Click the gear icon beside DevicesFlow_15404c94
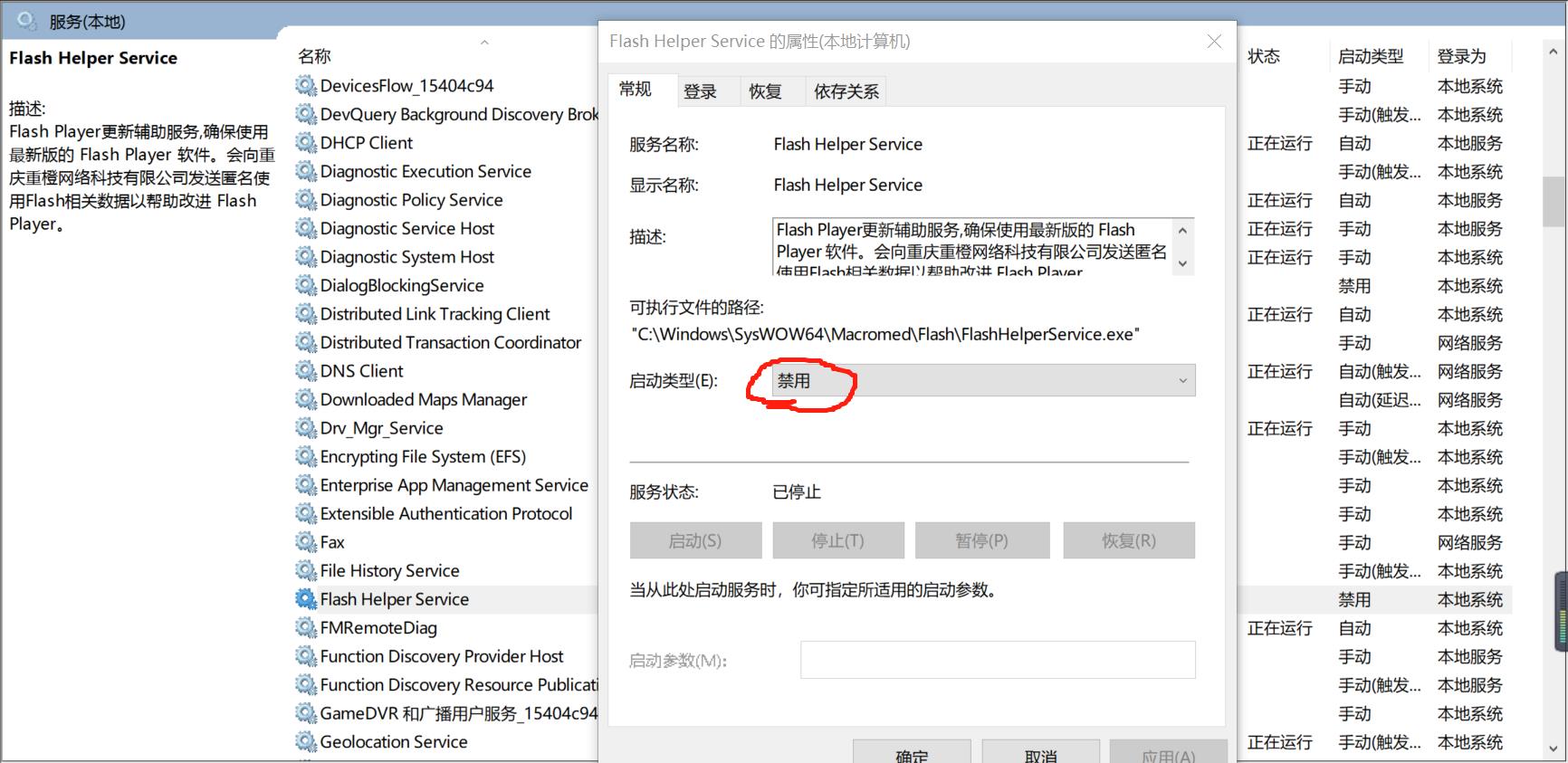The width and height of the screenshot is (1568, 763). (x=306, y=86)
